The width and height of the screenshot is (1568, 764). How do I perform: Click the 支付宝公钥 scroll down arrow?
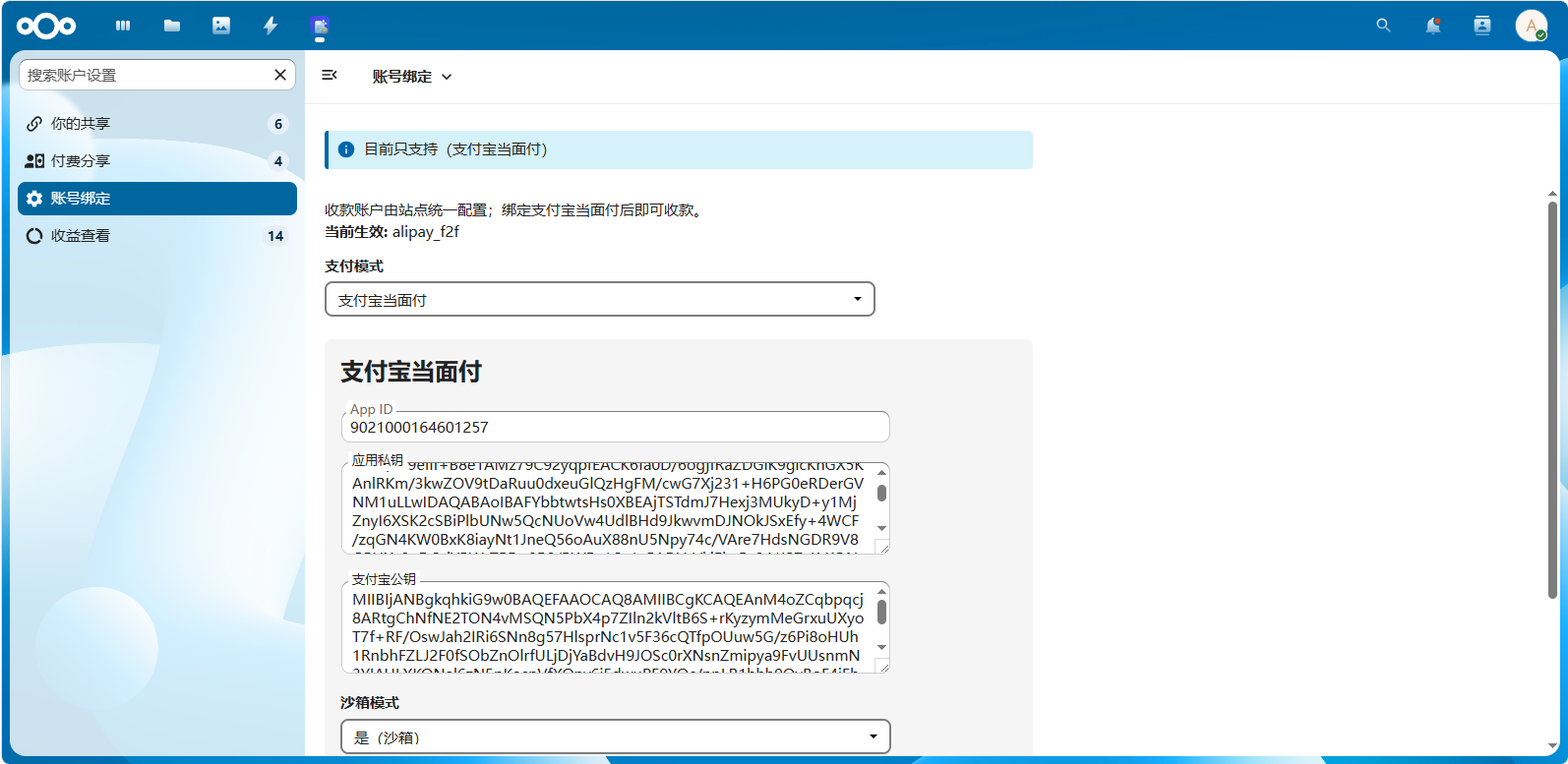[881, 648]
